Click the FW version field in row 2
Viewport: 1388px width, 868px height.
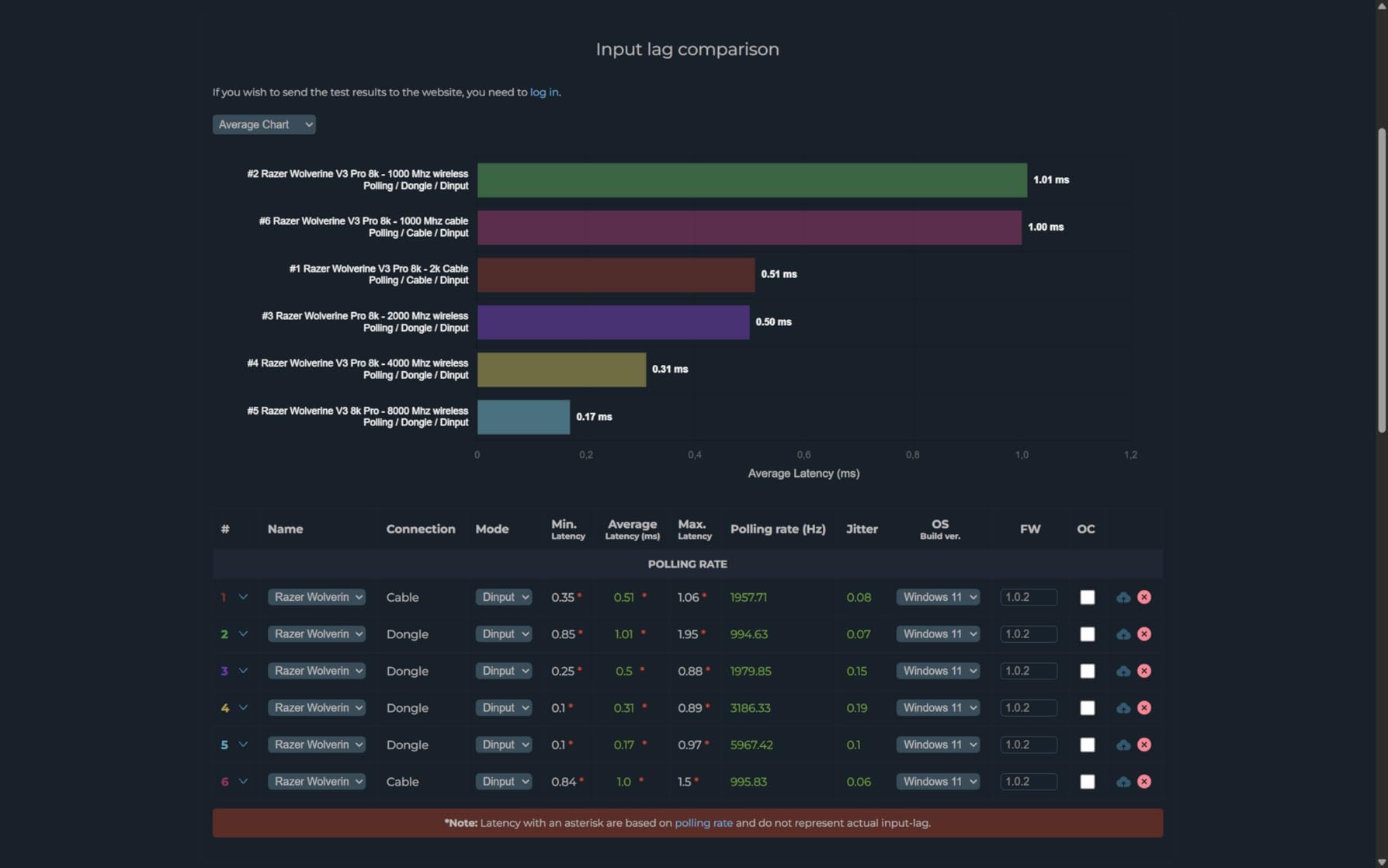coord(1029,634)
